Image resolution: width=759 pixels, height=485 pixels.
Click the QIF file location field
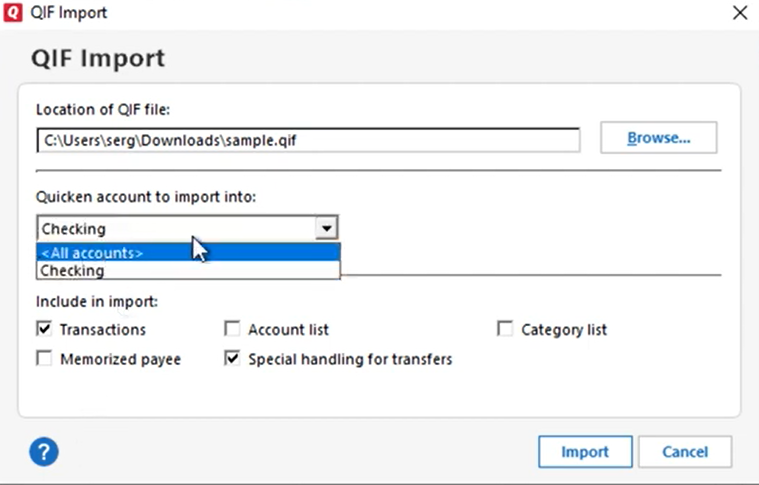[308, 140]
